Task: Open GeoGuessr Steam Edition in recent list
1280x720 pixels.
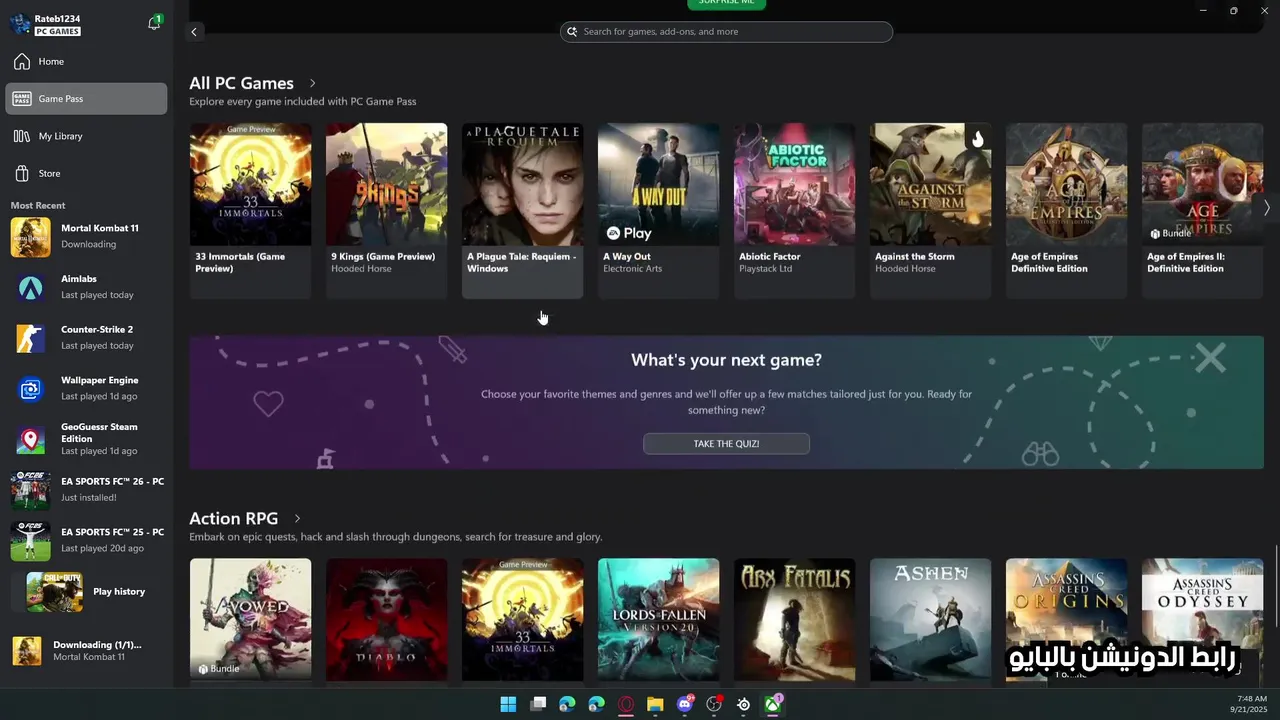Action: tap(87, 440)
